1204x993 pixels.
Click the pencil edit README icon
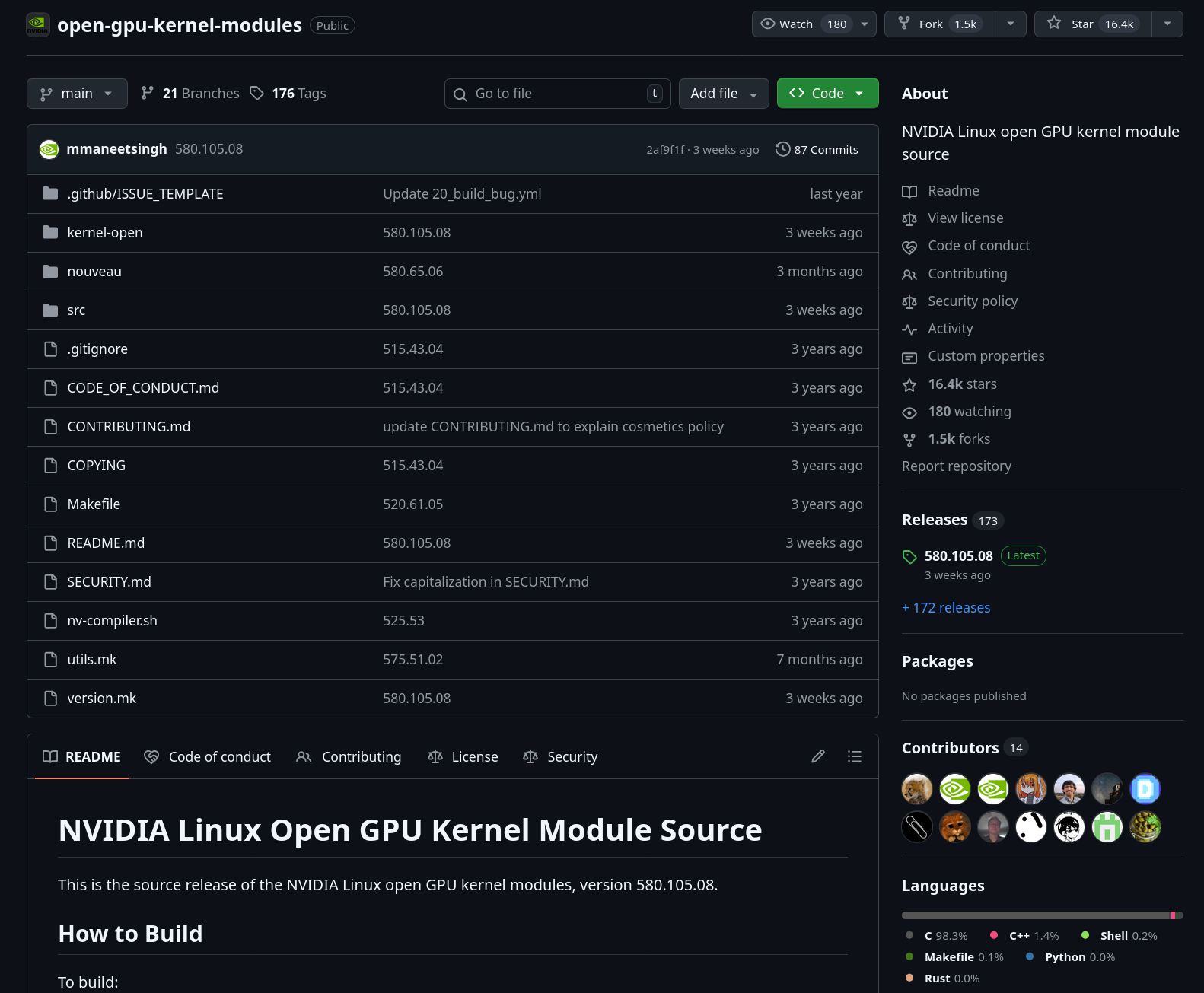(818, 756)
